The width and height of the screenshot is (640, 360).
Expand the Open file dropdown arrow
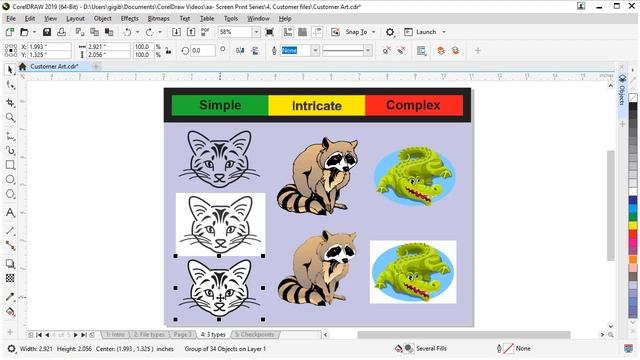(x=34, y=32)
